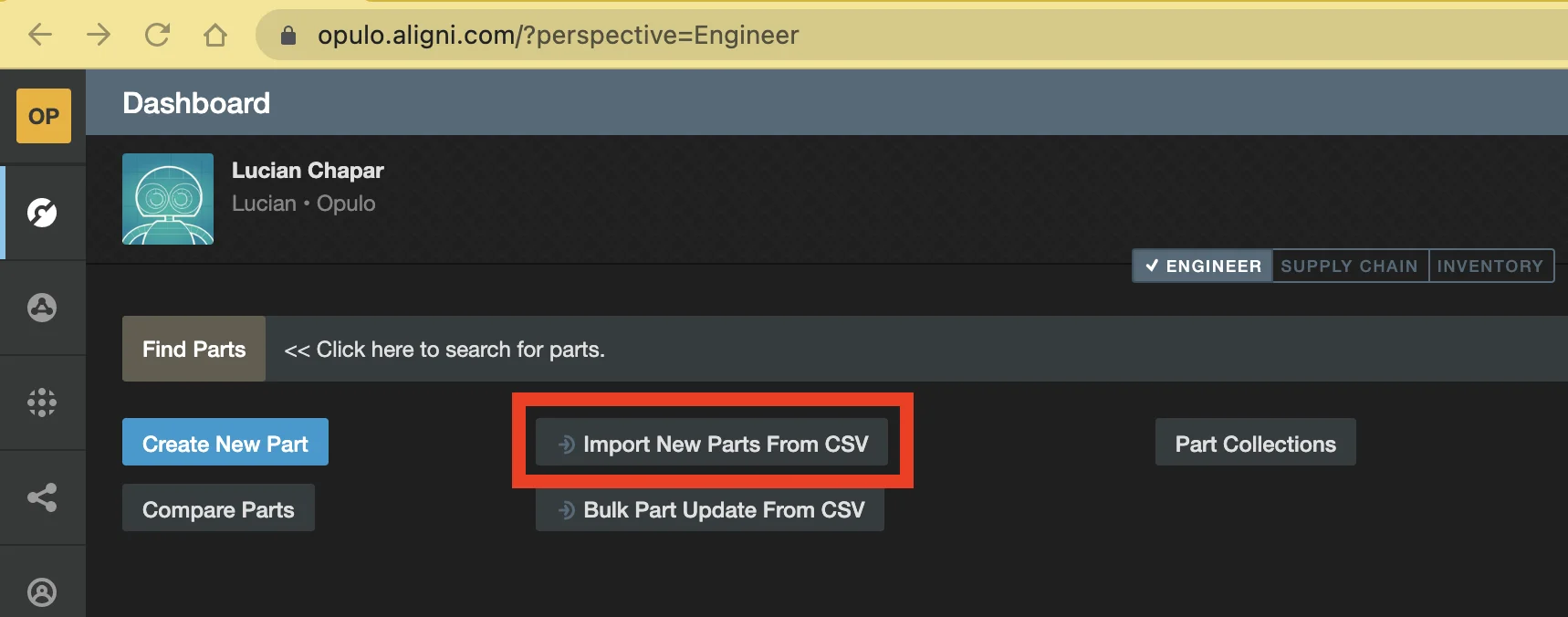Click the Find Parts tab
Screen dimensions: 1568x617
coord(193,349)
